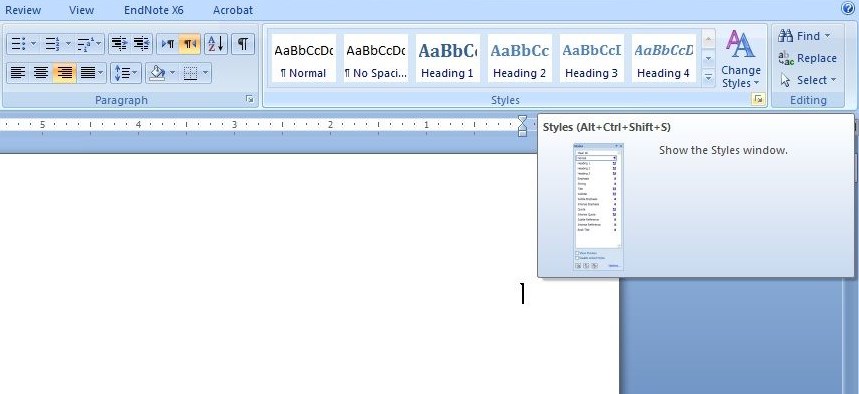
Task: Toggle Left-to-Right text direction
Action: pos(168,44)
